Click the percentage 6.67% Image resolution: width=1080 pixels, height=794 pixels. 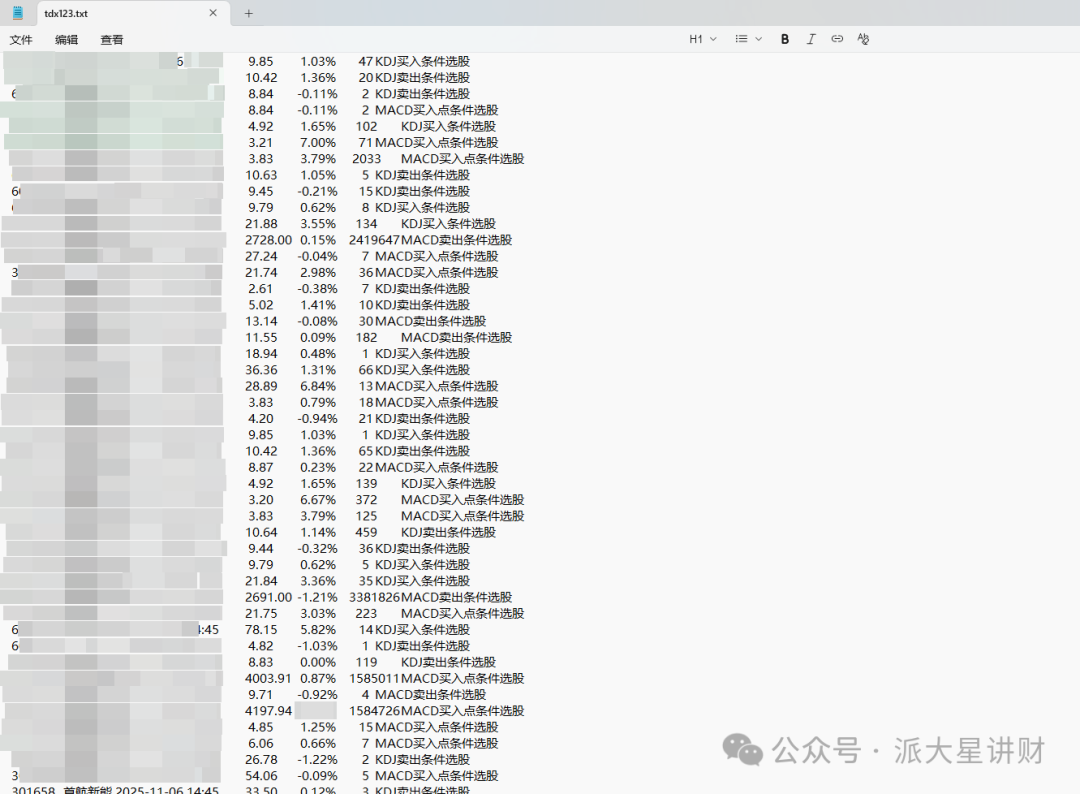click(318, 500)
